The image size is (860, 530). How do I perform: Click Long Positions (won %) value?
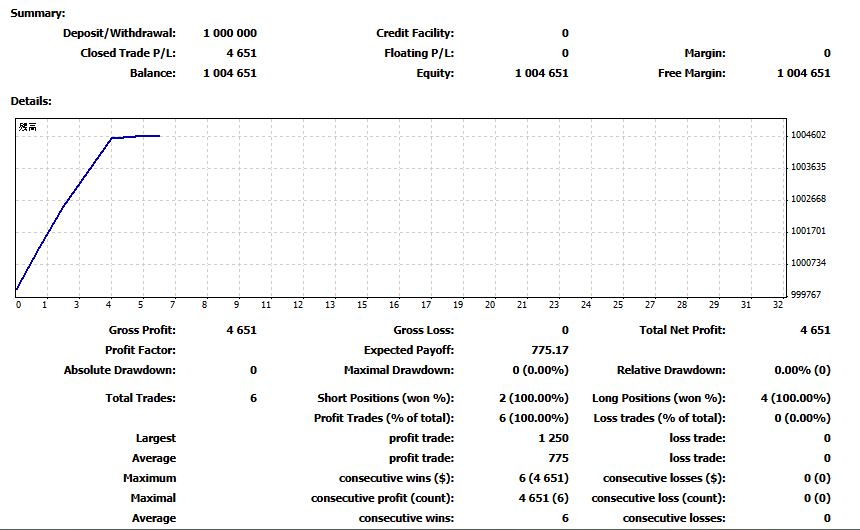click(795, 398)
